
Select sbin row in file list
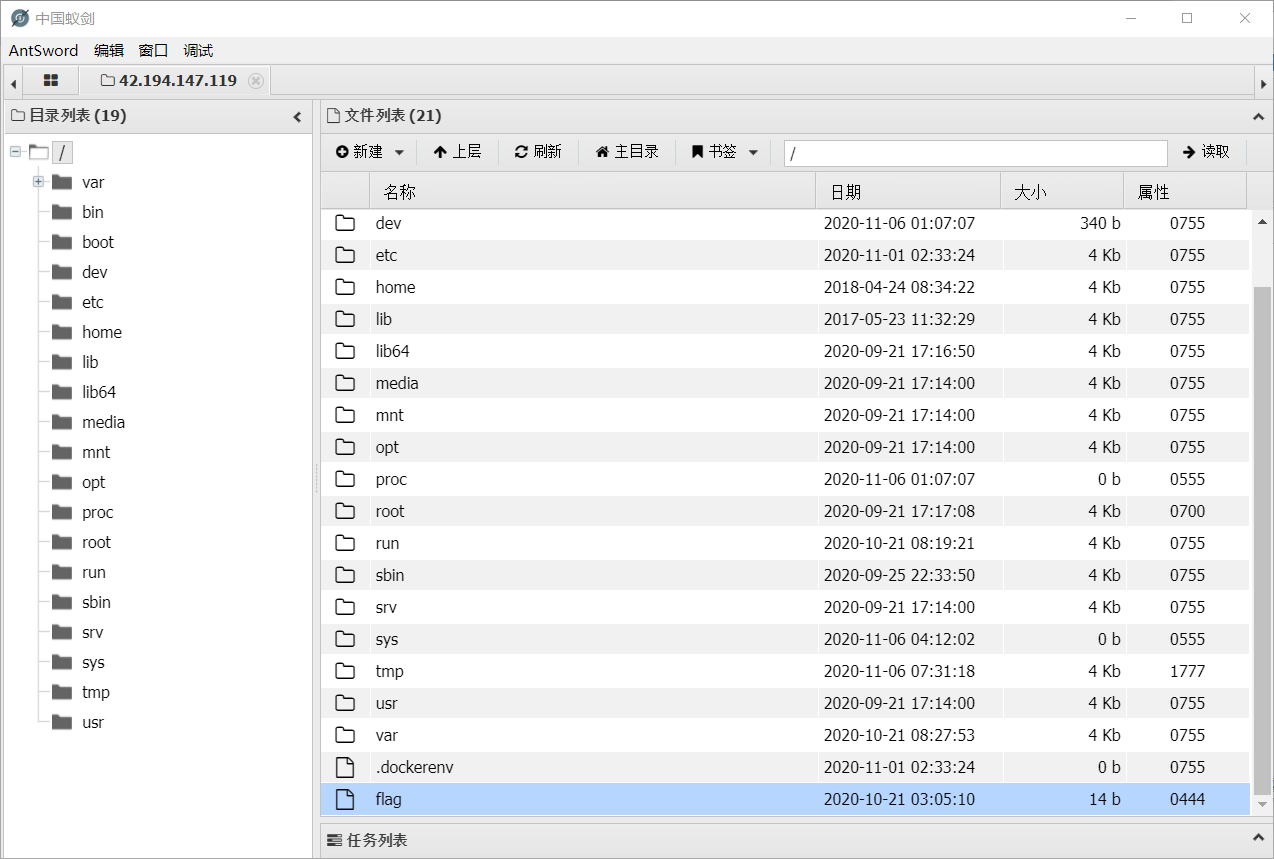(x=785, y=575)
